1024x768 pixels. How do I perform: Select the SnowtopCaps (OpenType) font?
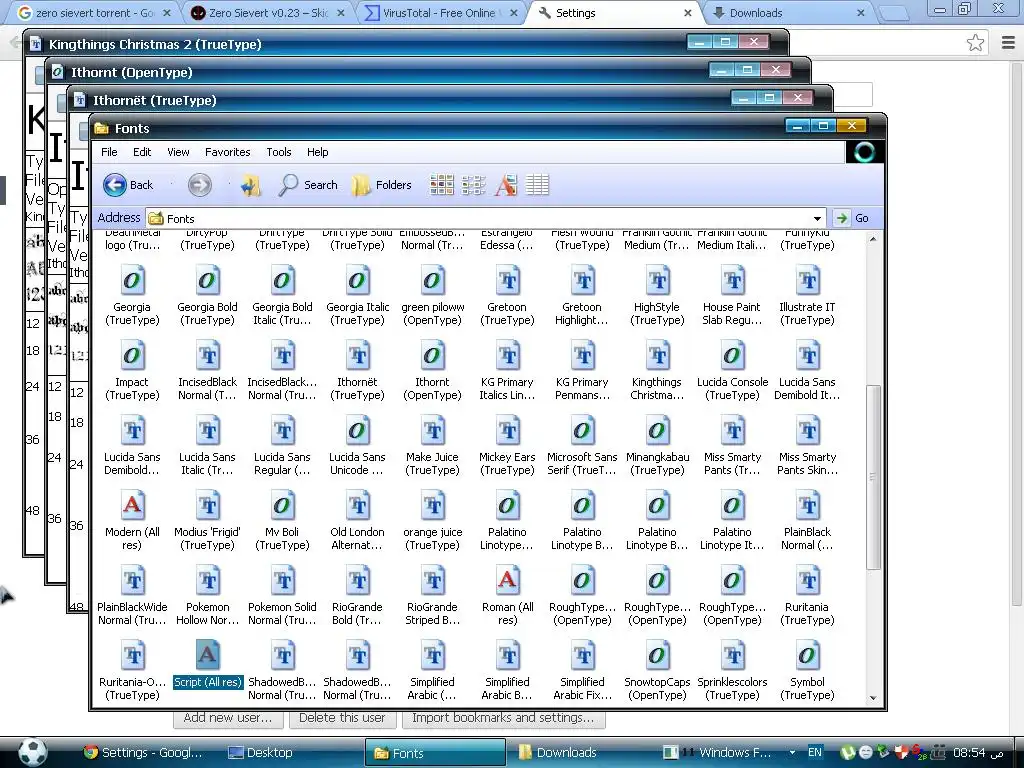658,655
